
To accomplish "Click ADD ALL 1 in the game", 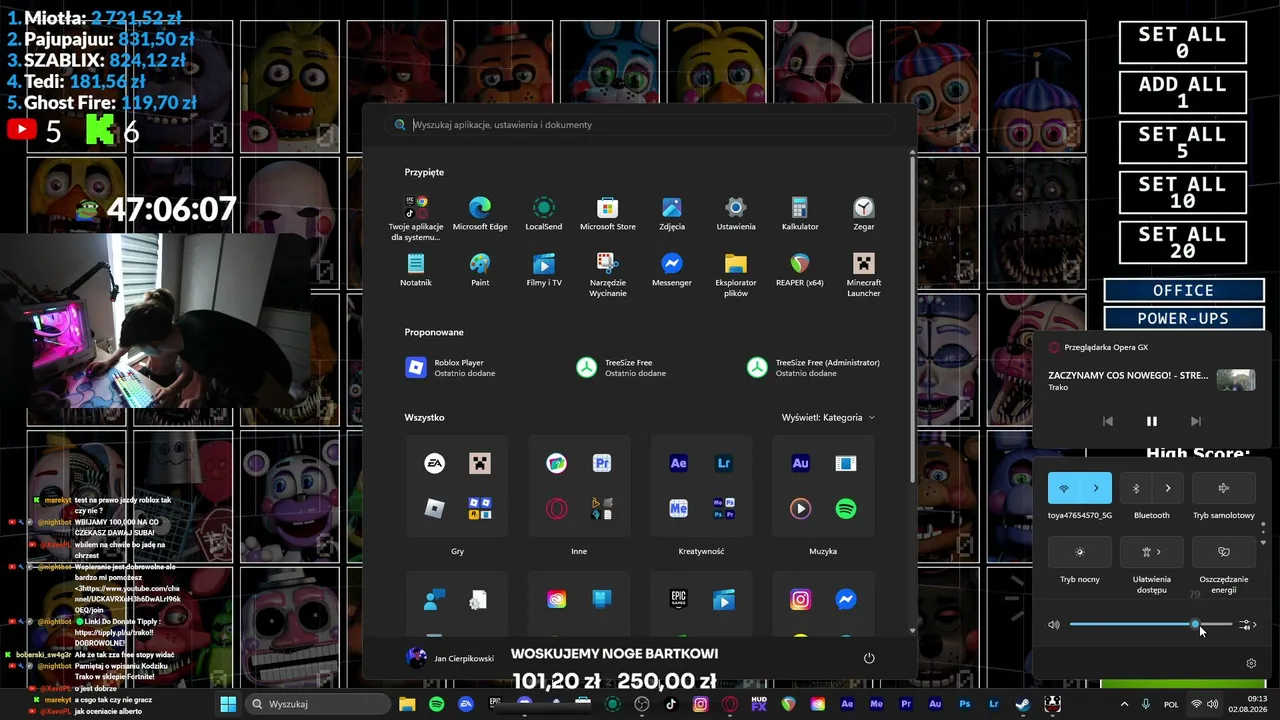I will click(x=1182, y=92).
